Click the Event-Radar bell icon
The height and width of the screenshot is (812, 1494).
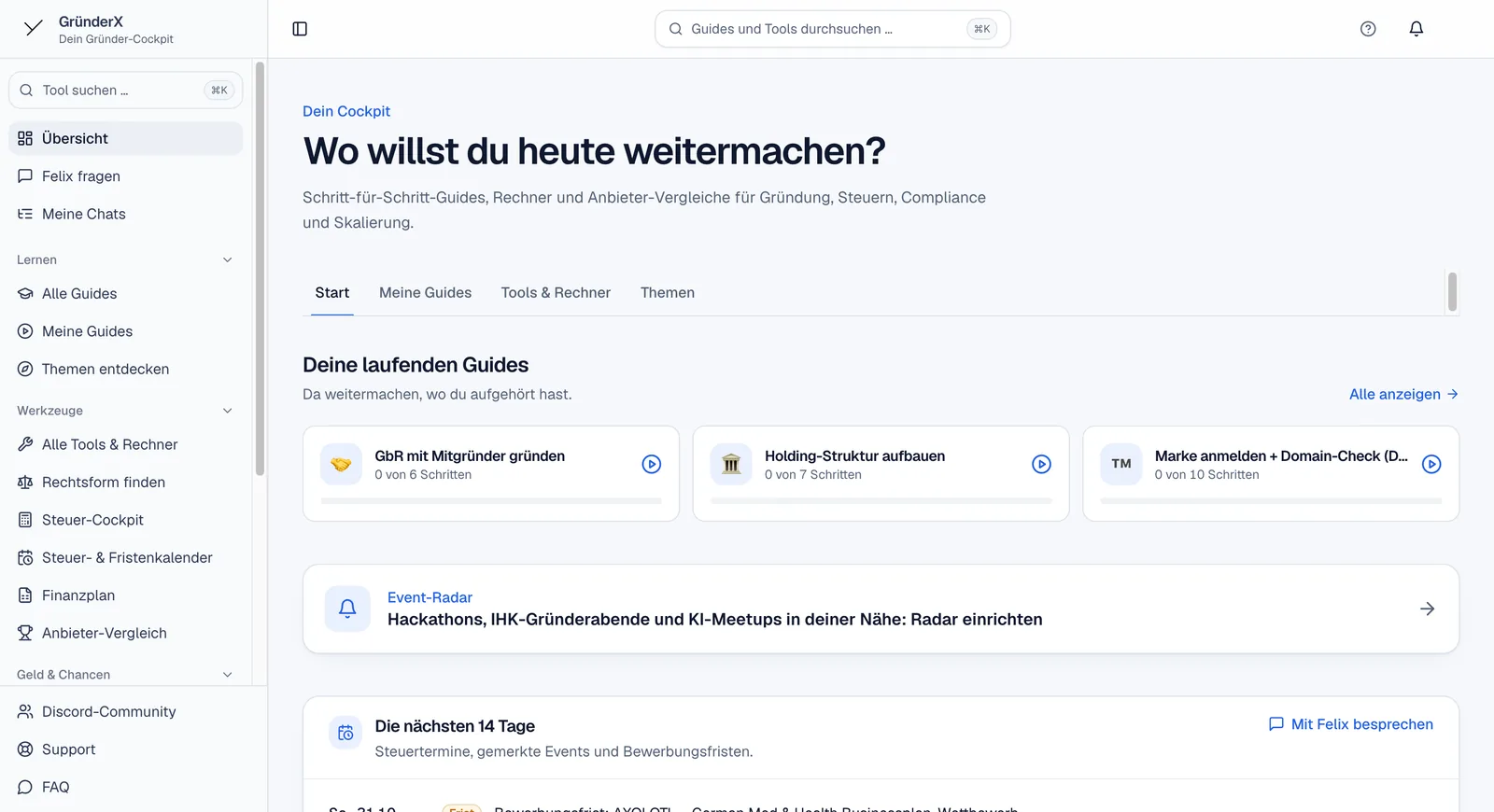click(347, 609)
